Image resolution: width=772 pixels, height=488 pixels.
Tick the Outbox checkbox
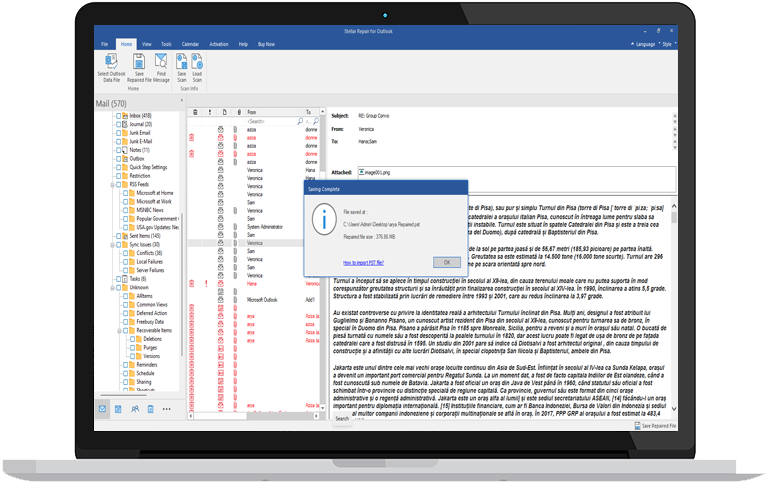pos(118,159)
